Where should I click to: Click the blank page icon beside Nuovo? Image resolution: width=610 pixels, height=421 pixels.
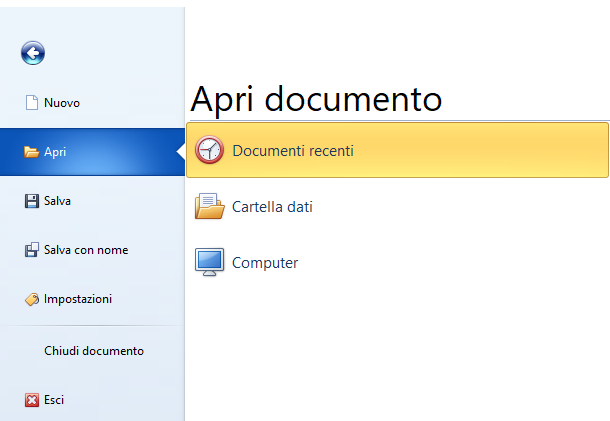click(x=31, y=103)
